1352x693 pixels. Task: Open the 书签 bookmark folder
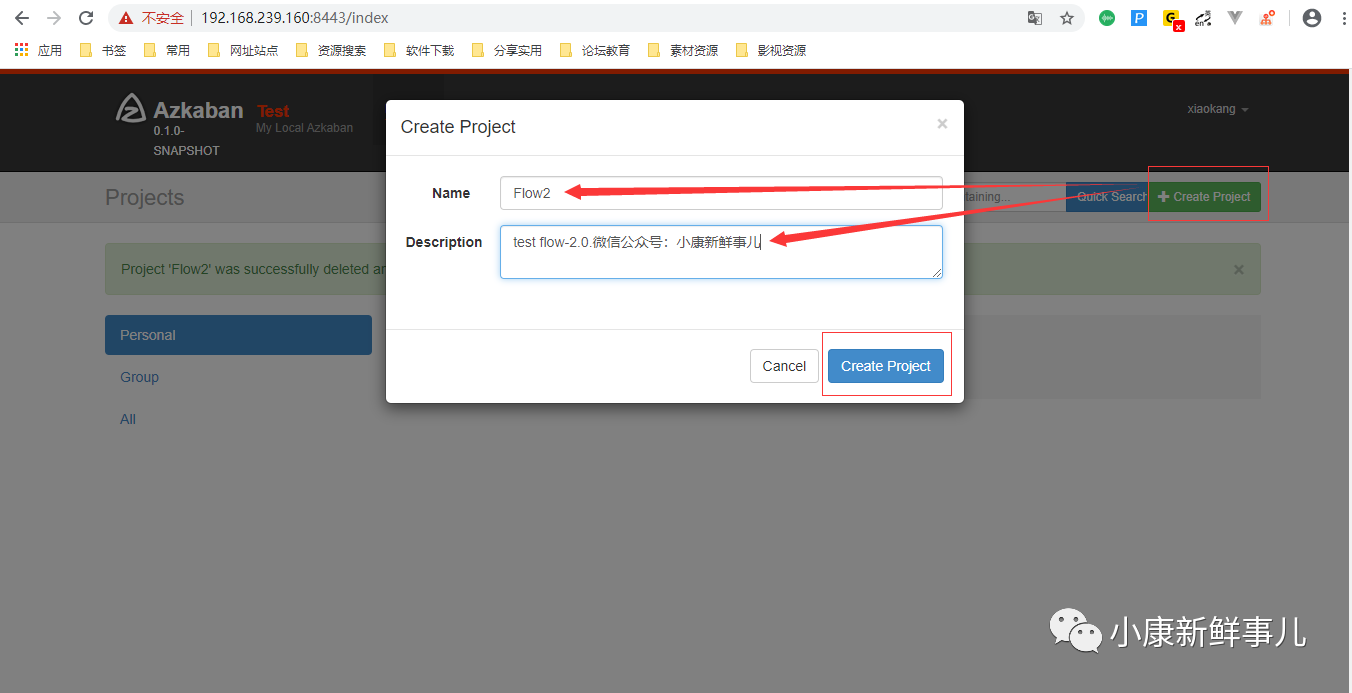102,50
